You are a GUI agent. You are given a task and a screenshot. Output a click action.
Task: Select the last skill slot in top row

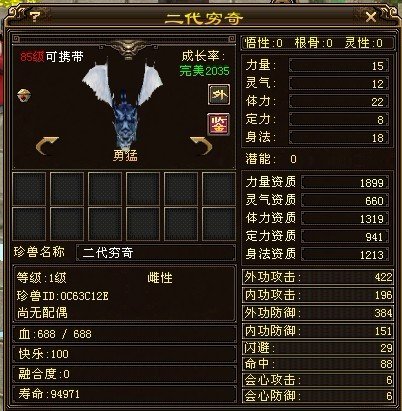coord(219,189)
